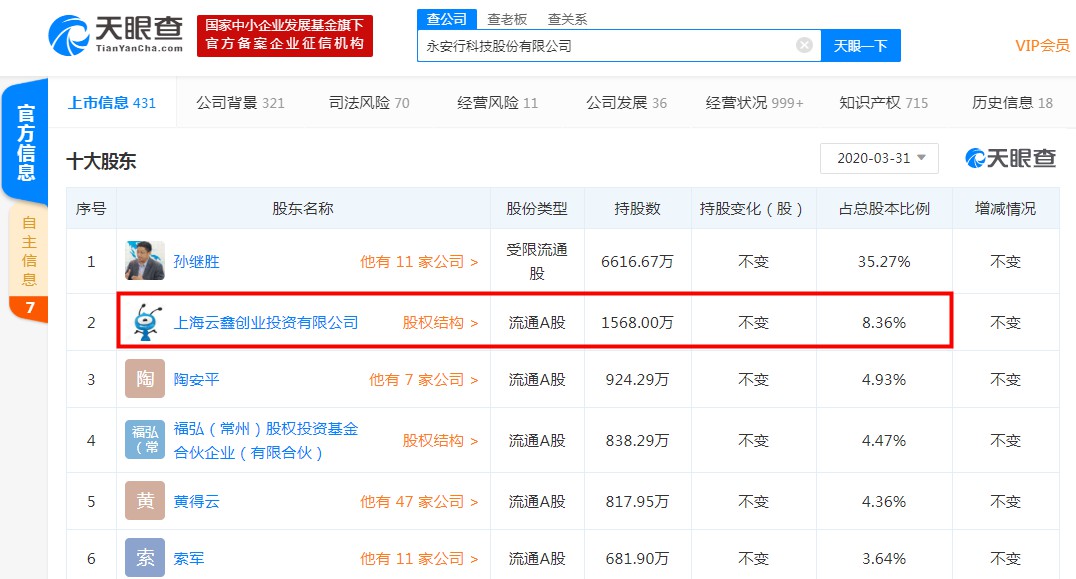1076x579 pixels.
Task: Select the 35.27% ratio cell
Action: 884,261
